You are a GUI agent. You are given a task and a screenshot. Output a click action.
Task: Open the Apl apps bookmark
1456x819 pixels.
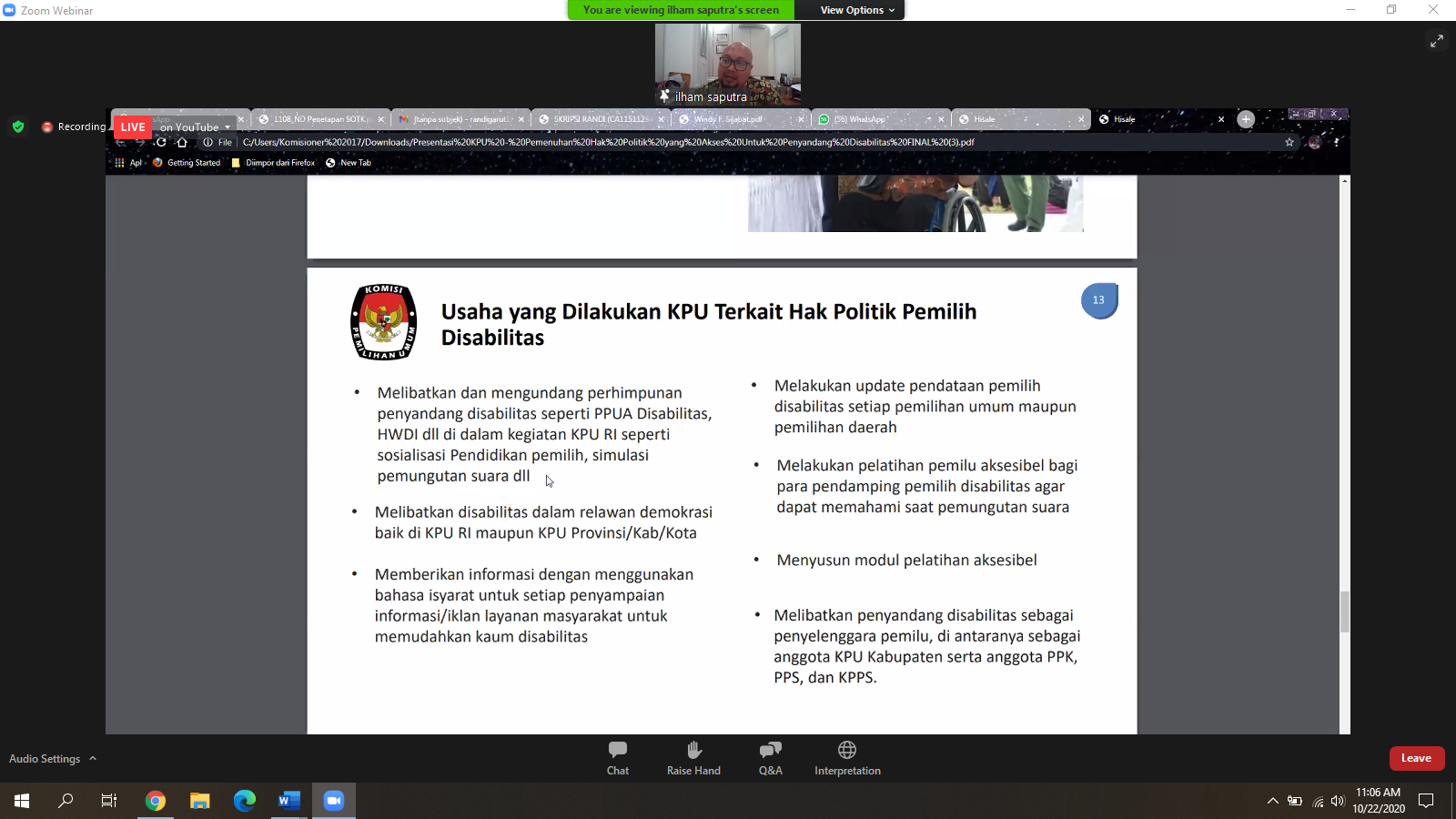[128, 163]
